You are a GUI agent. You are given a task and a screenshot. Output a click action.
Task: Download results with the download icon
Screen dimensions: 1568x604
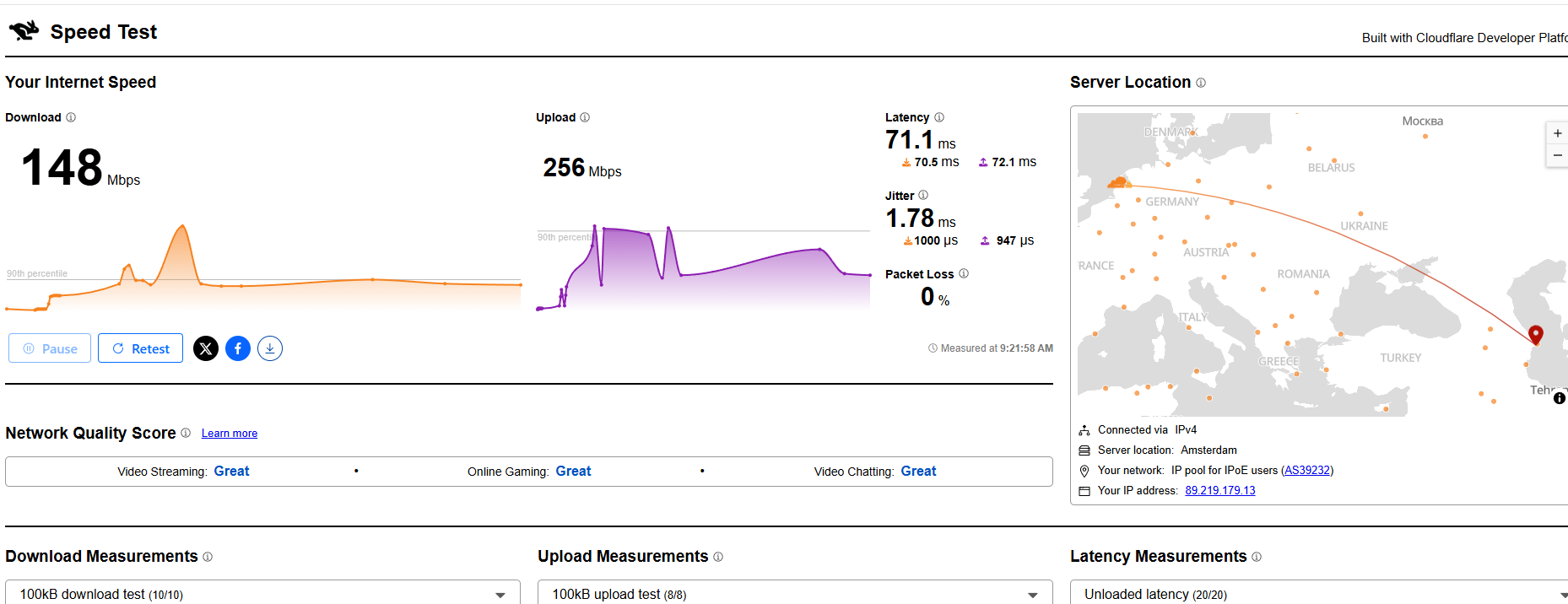270,348
